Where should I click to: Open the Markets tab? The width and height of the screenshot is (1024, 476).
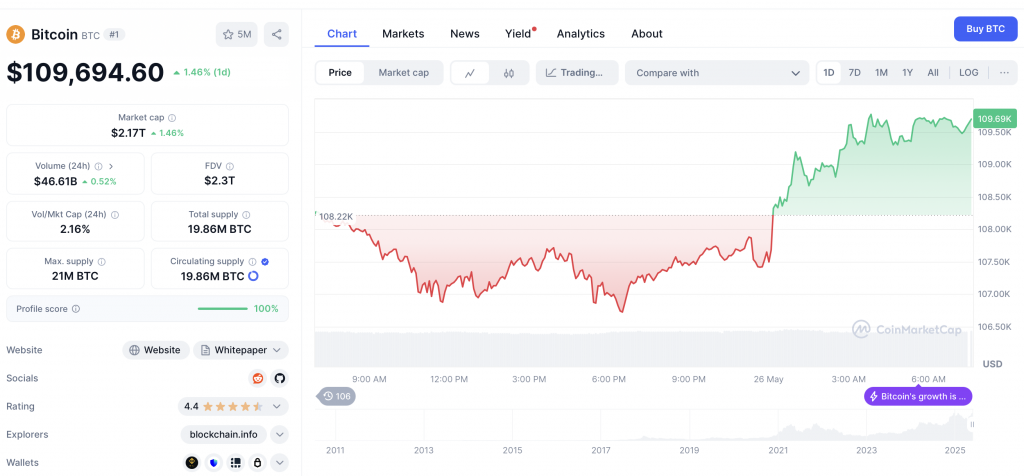(x=403, y=34)
